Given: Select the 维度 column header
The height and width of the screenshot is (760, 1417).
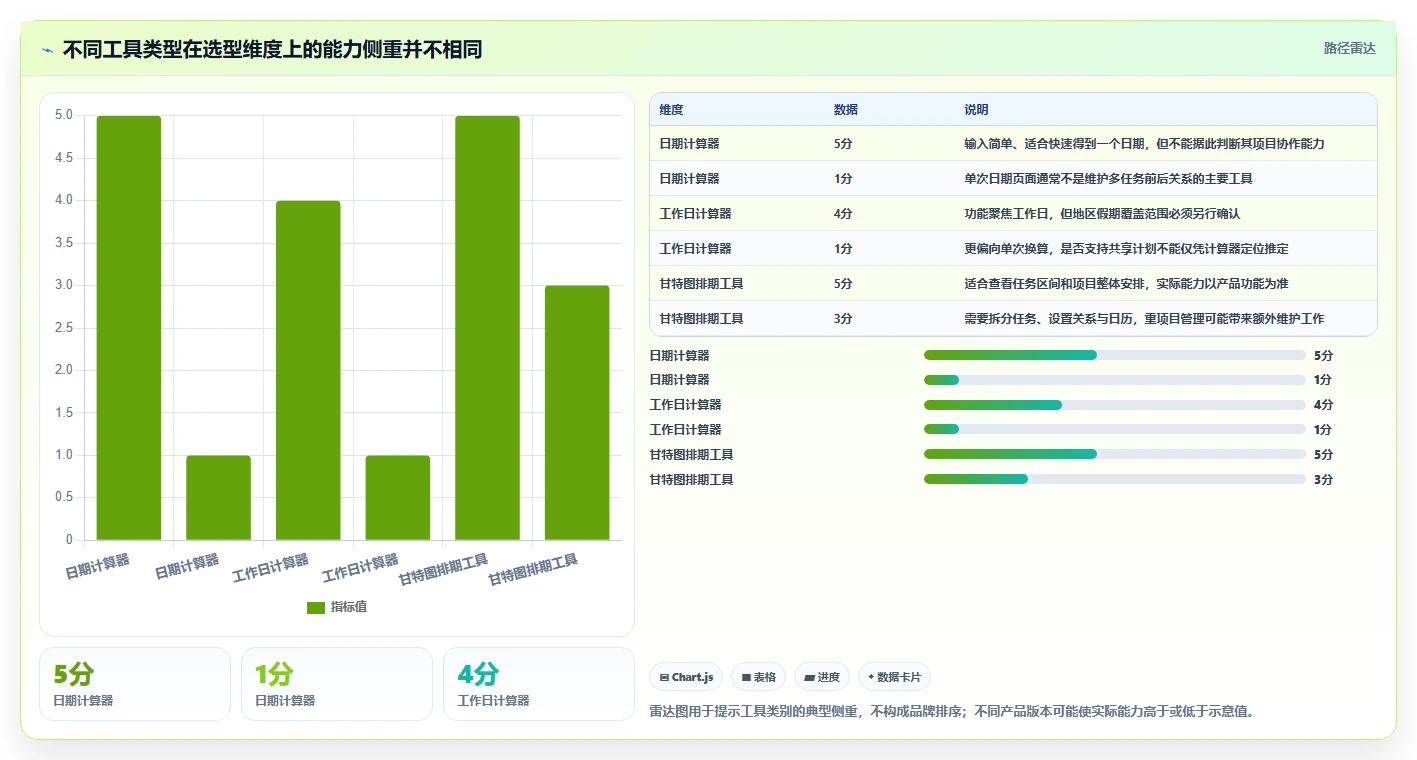Looking at the screenshot, I should (672, 110).
